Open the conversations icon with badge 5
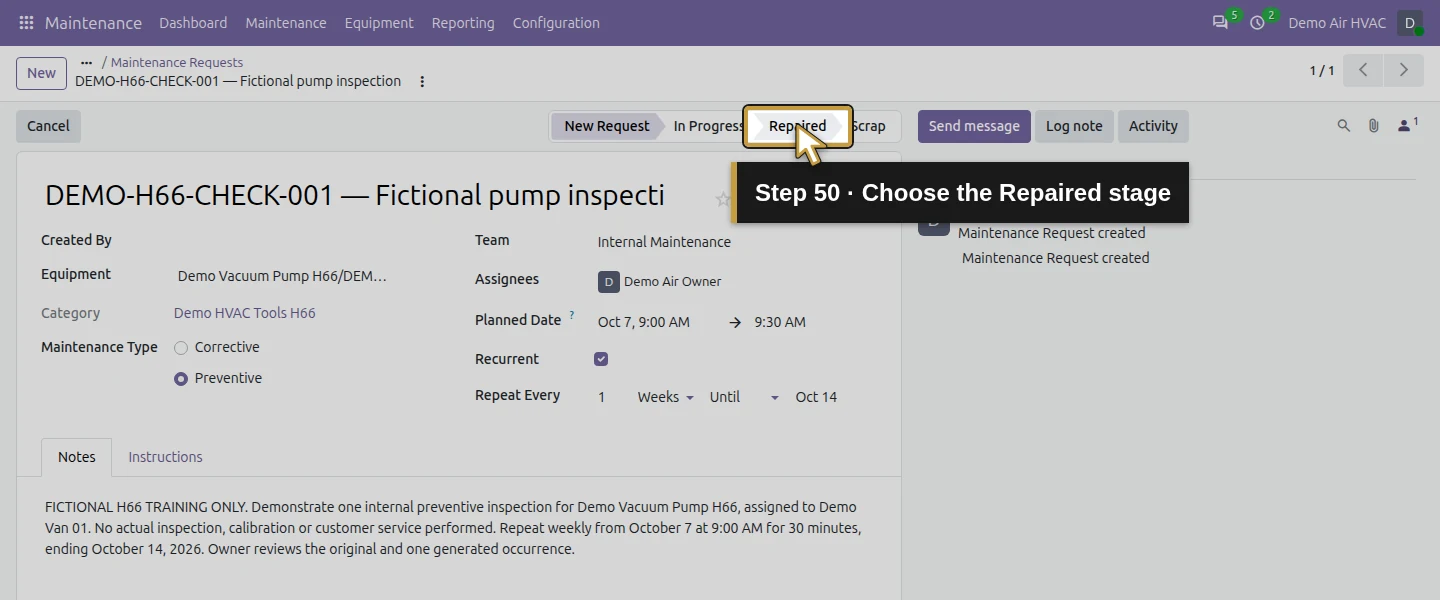This screenshot has width=1440, height=600. (x=1220, y=22)
